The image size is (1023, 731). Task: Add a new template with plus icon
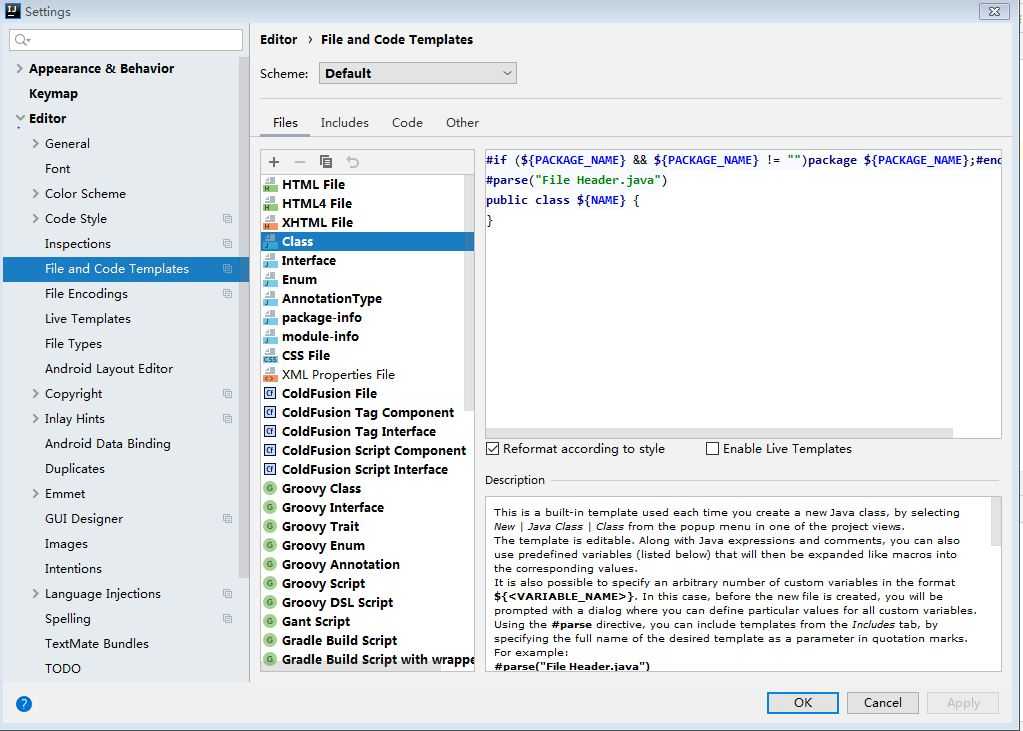pos(274,162)
